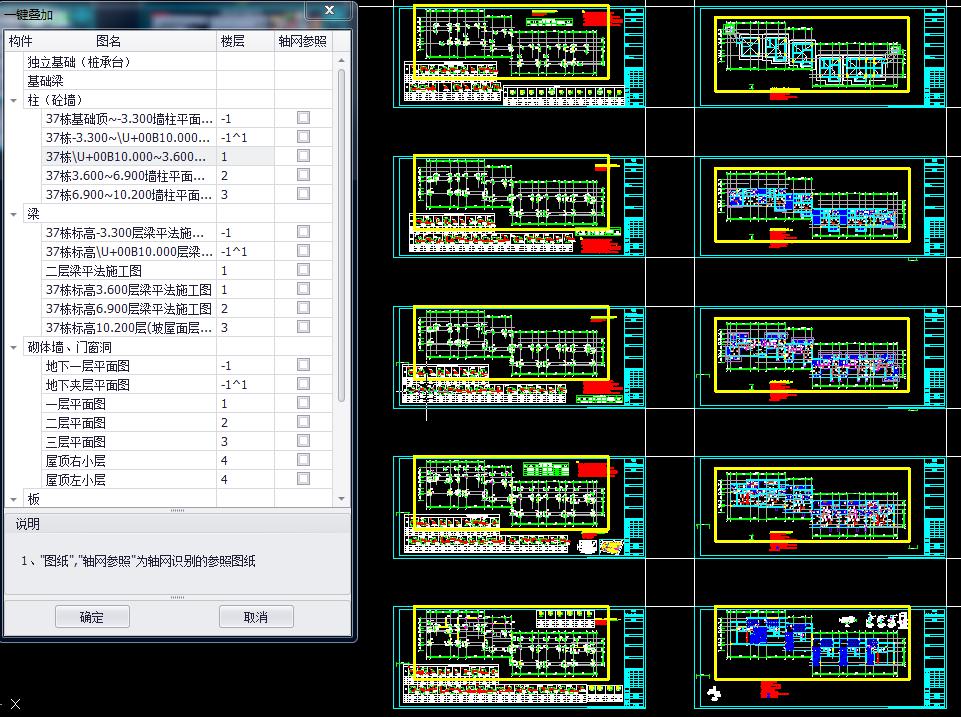Tick 轴网参照 for 地下夹层平面图
This screenshot has height=717, width=961.
pos(303,384)
